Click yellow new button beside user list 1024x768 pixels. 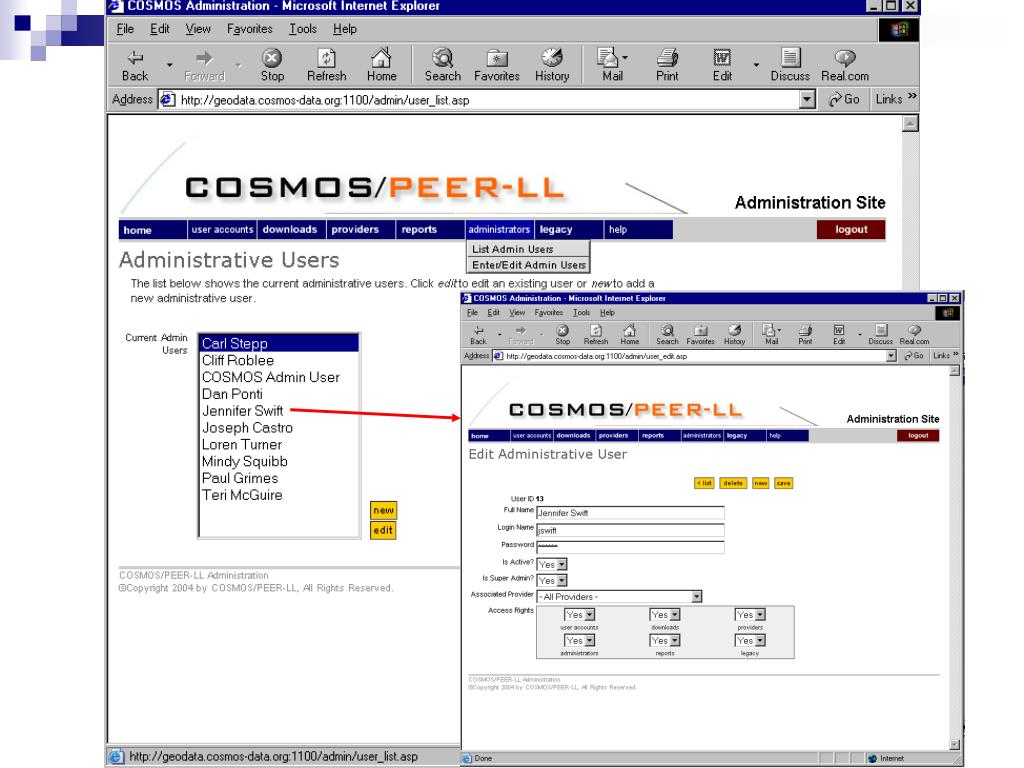(383, 510)
